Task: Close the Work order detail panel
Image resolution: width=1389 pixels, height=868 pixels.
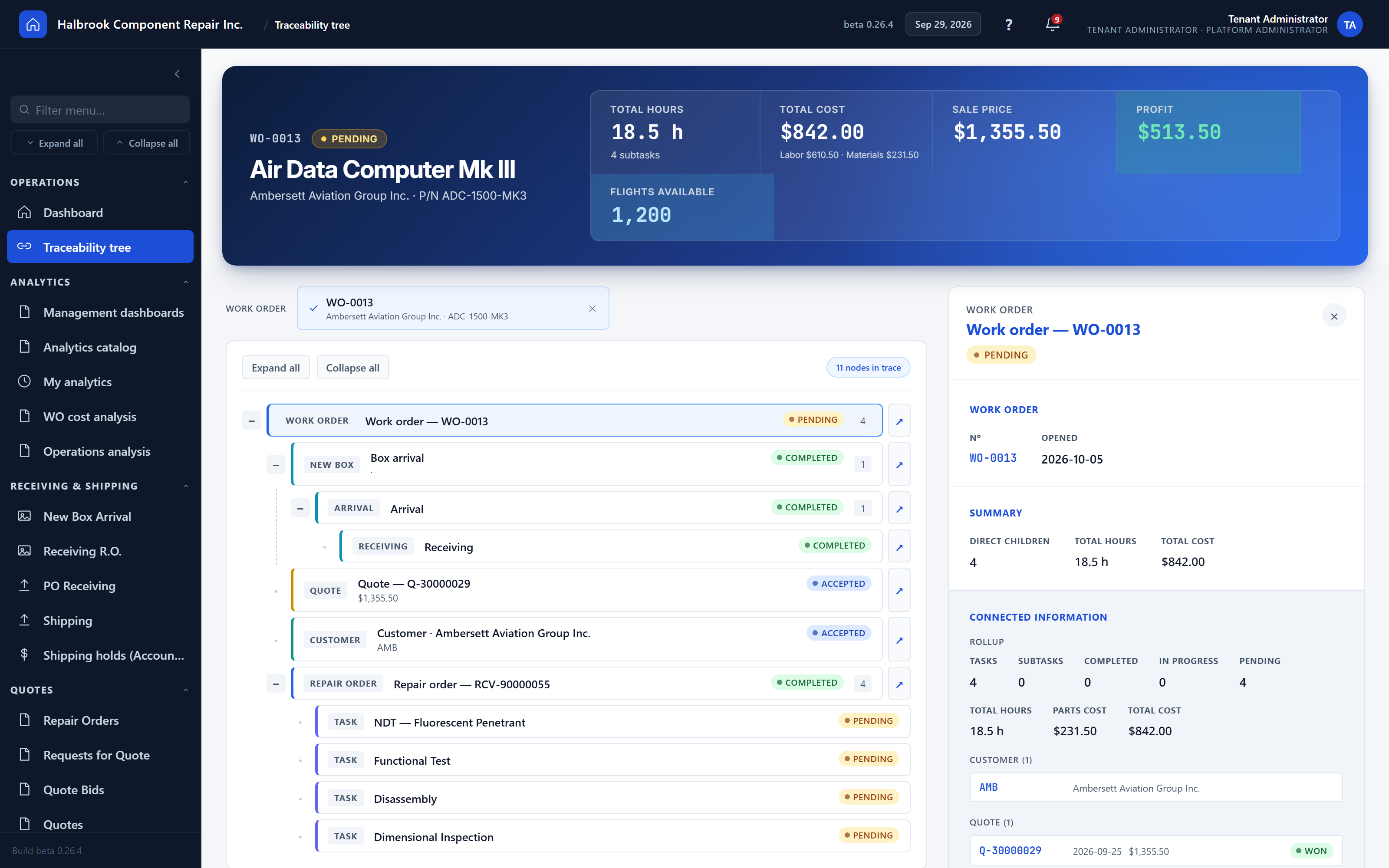Action: [x=1334, y=316]
